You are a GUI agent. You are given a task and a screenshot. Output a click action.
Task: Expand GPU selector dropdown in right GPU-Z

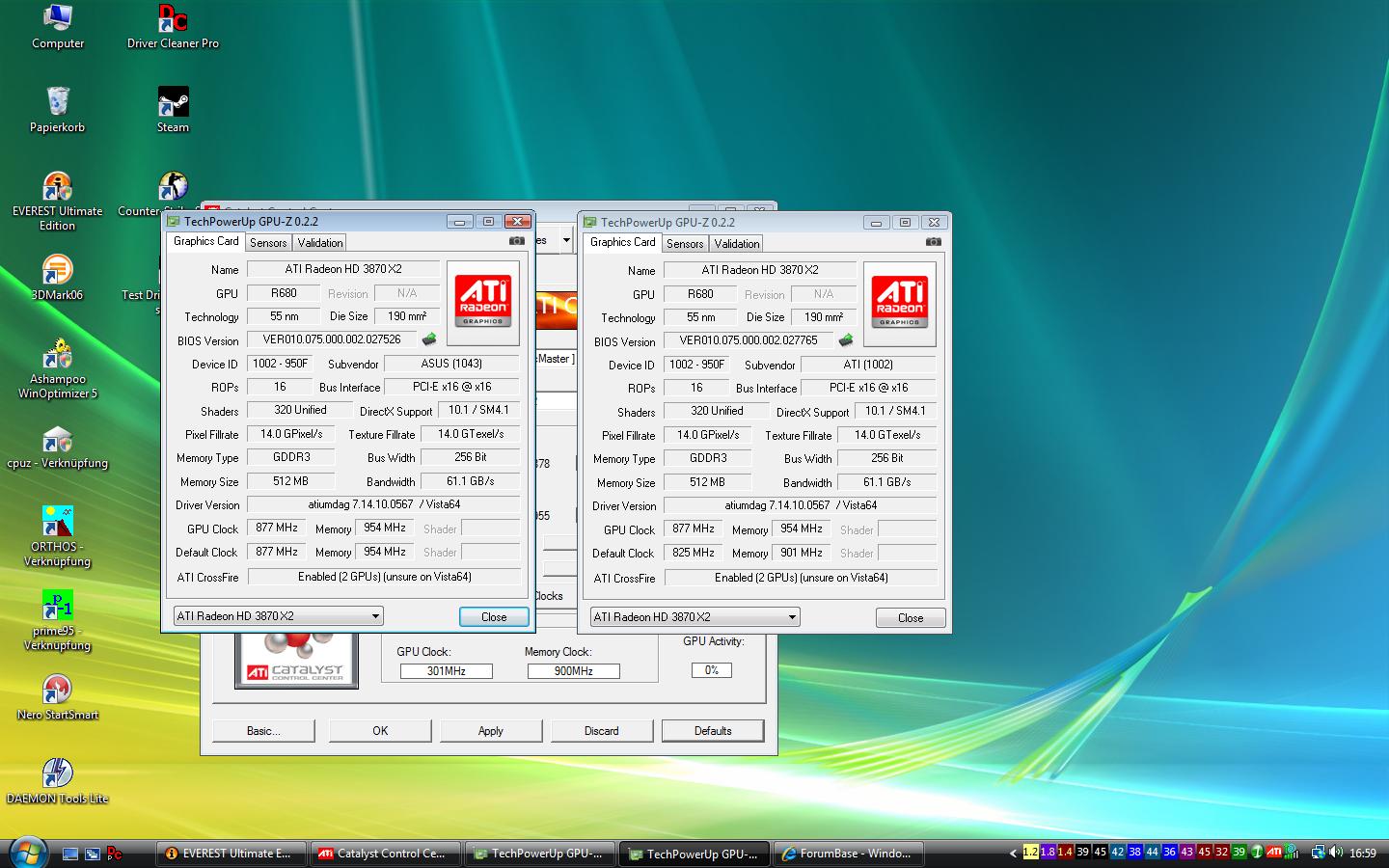tap(792, 617)
